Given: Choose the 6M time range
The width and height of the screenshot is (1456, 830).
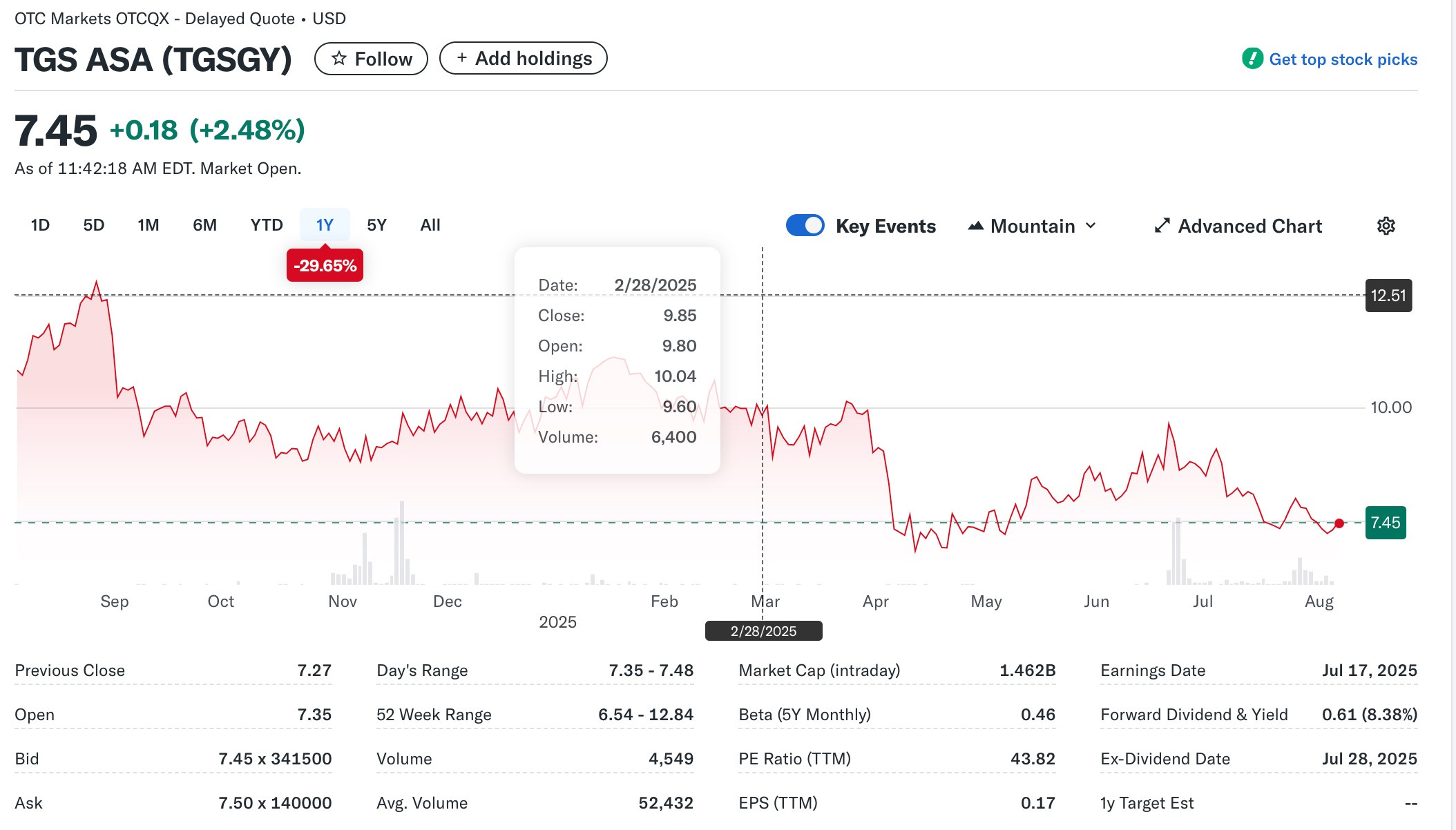Looking at the screenshot, I should tap(204, 225).
